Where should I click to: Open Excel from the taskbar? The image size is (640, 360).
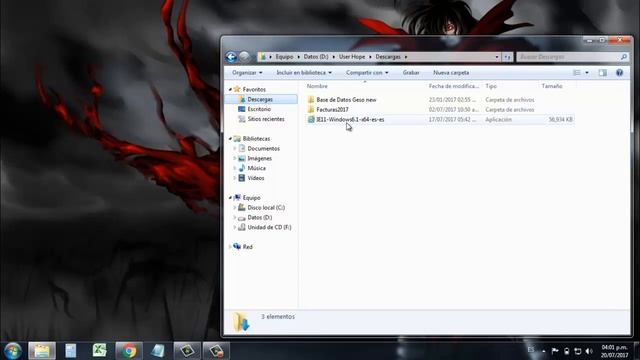coord(100,351)
